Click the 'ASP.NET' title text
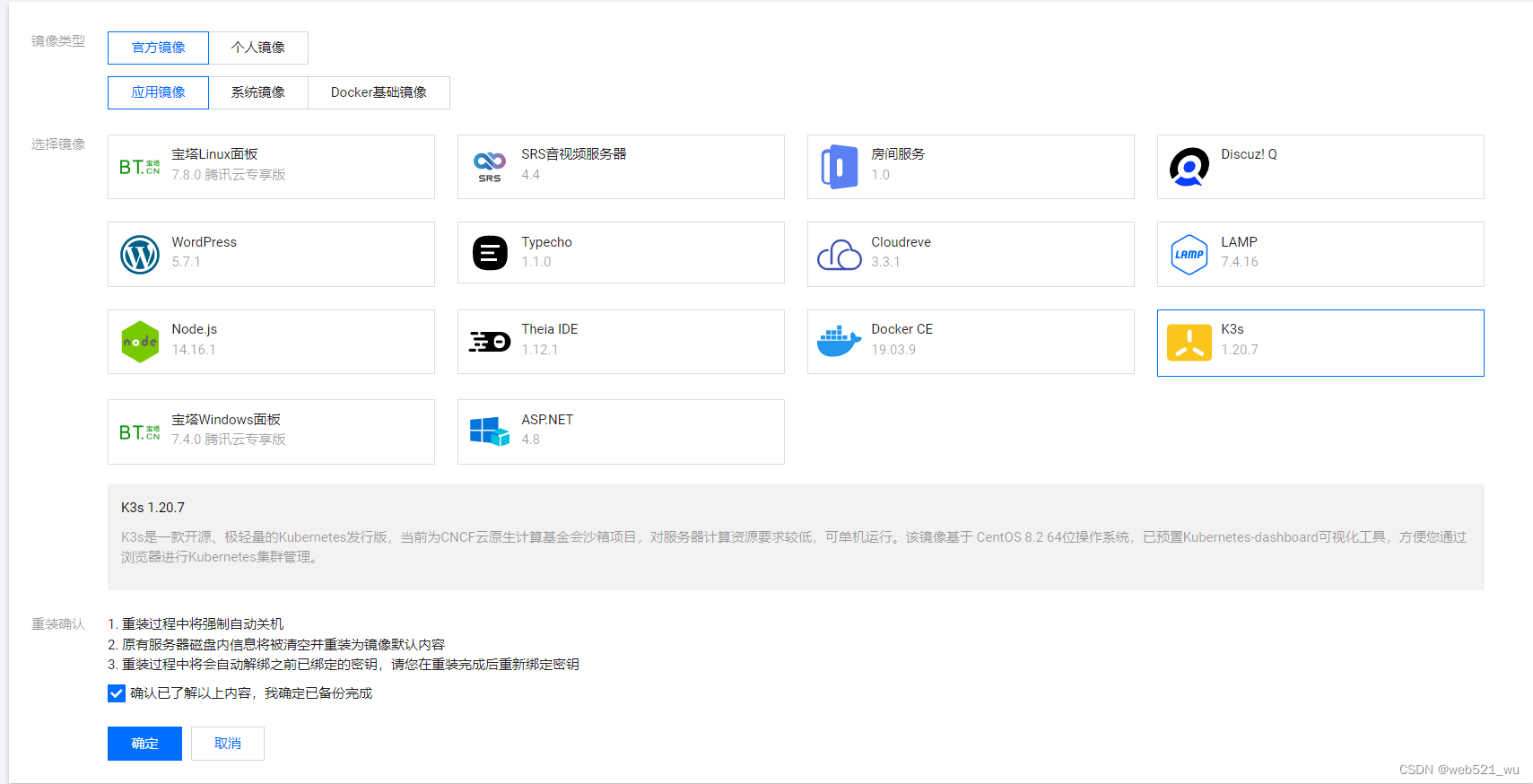The height and width of the screenshot is (784, 1533). click(547, 420)
